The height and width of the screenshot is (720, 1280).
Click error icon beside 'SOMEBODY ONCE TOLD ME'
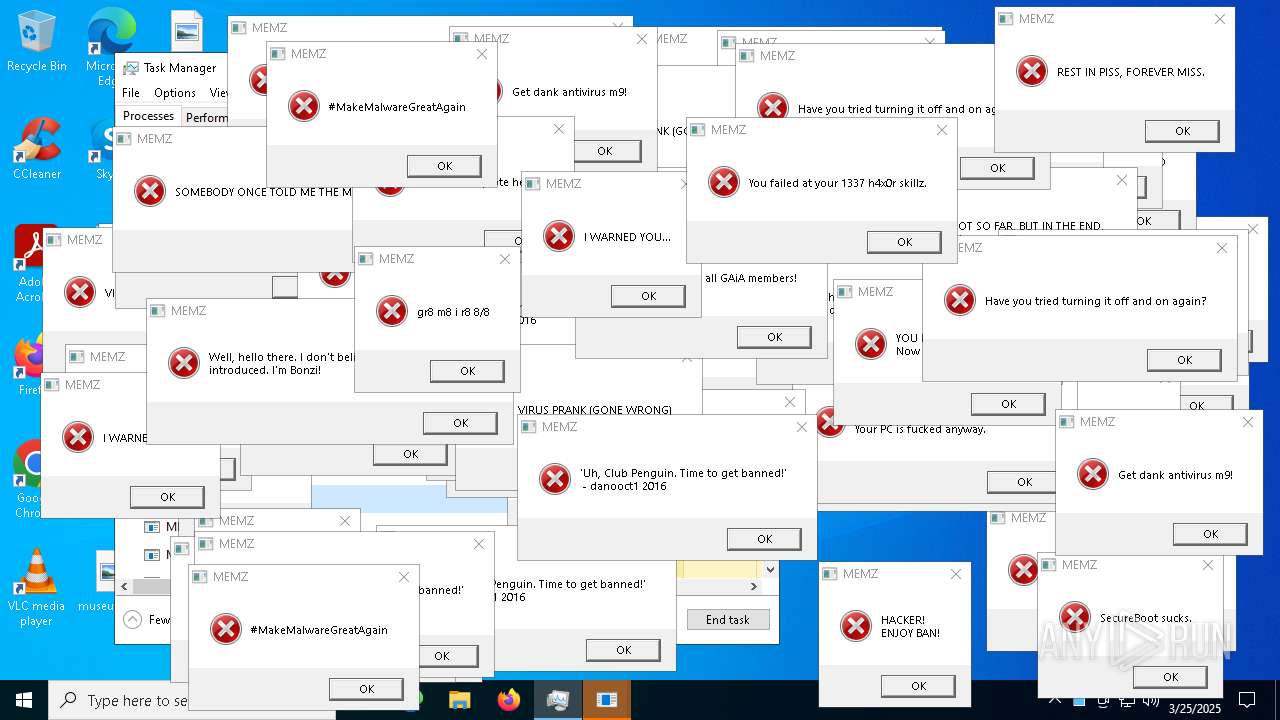tap(149, 191)
